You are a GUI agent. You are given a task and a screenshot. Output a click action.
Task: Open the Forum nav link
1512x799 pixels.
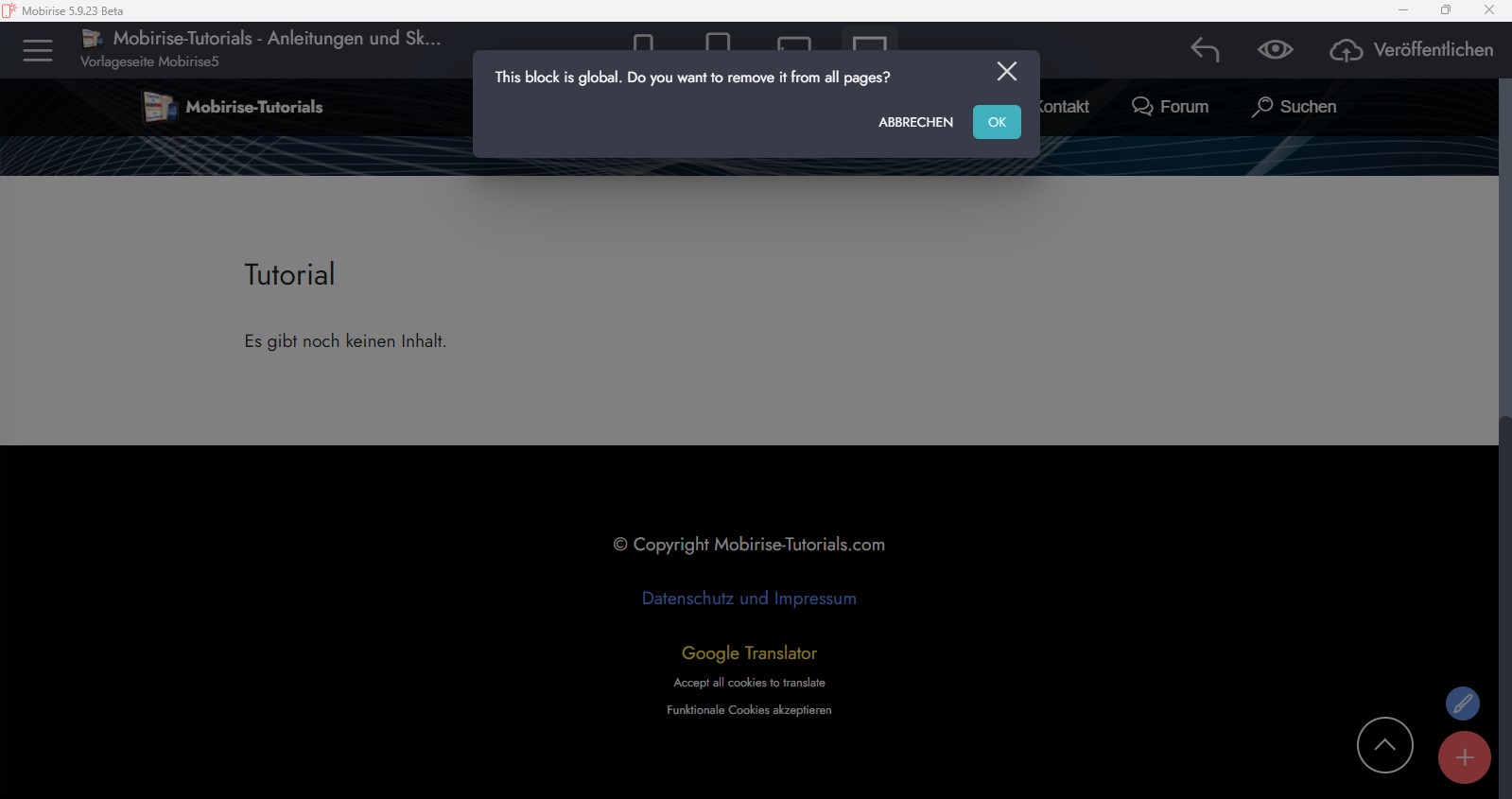coord(1184,107)
